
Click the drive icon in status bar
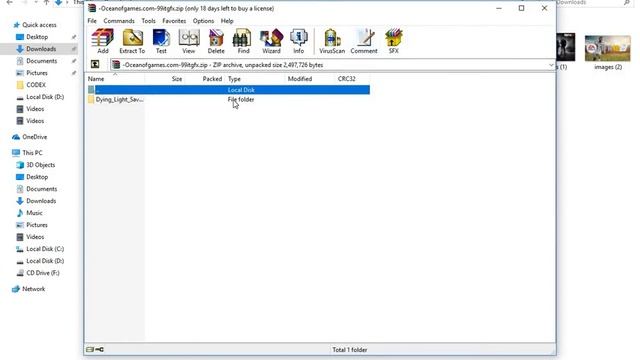[90, 349]
